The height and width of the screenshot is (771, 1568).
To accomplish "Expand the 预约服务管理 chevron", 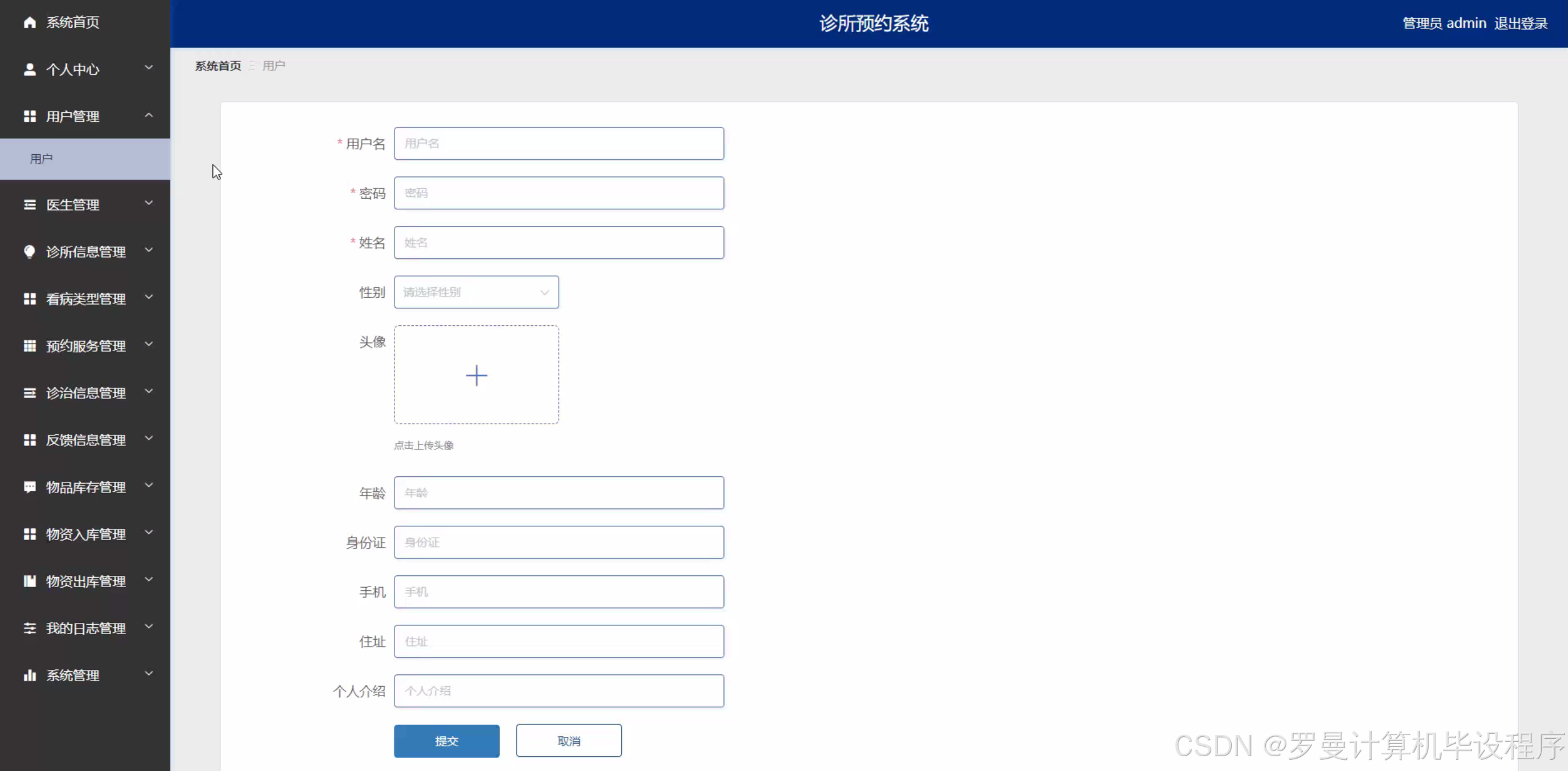I will [x=149, y=344].
